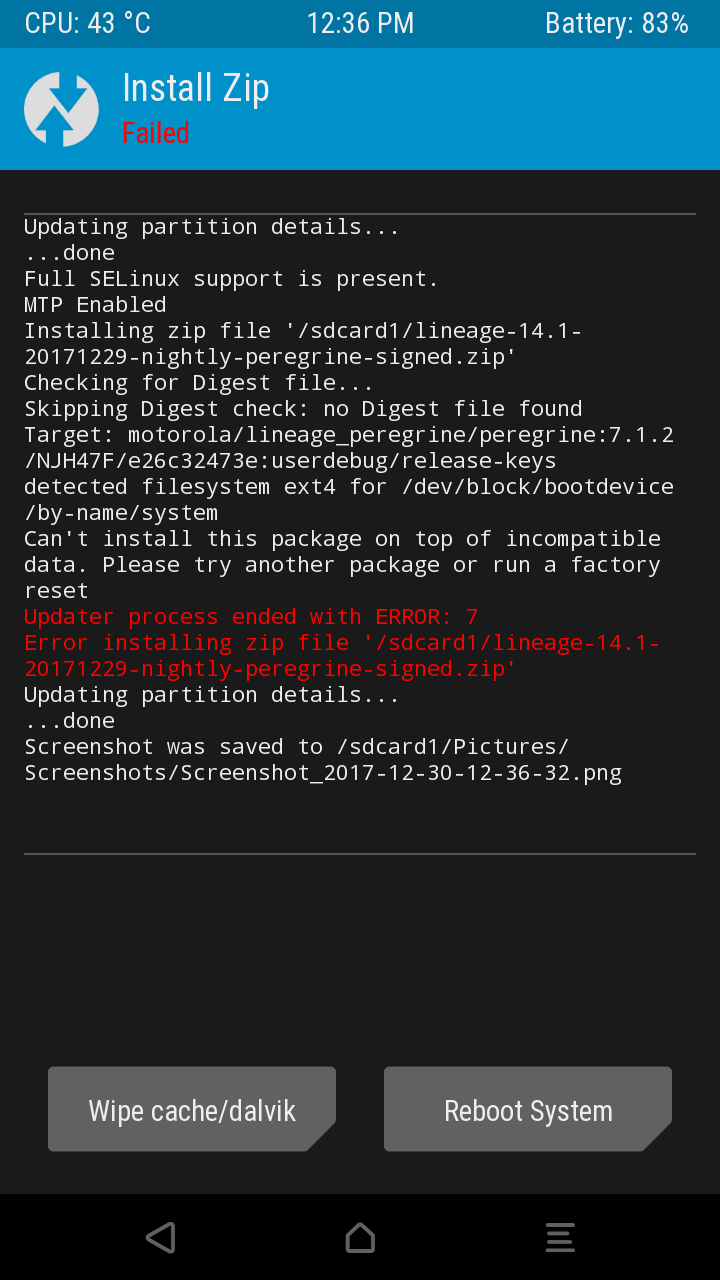
Task: Select the 'Full SELinux support is present' line
Action: [231, 278]
